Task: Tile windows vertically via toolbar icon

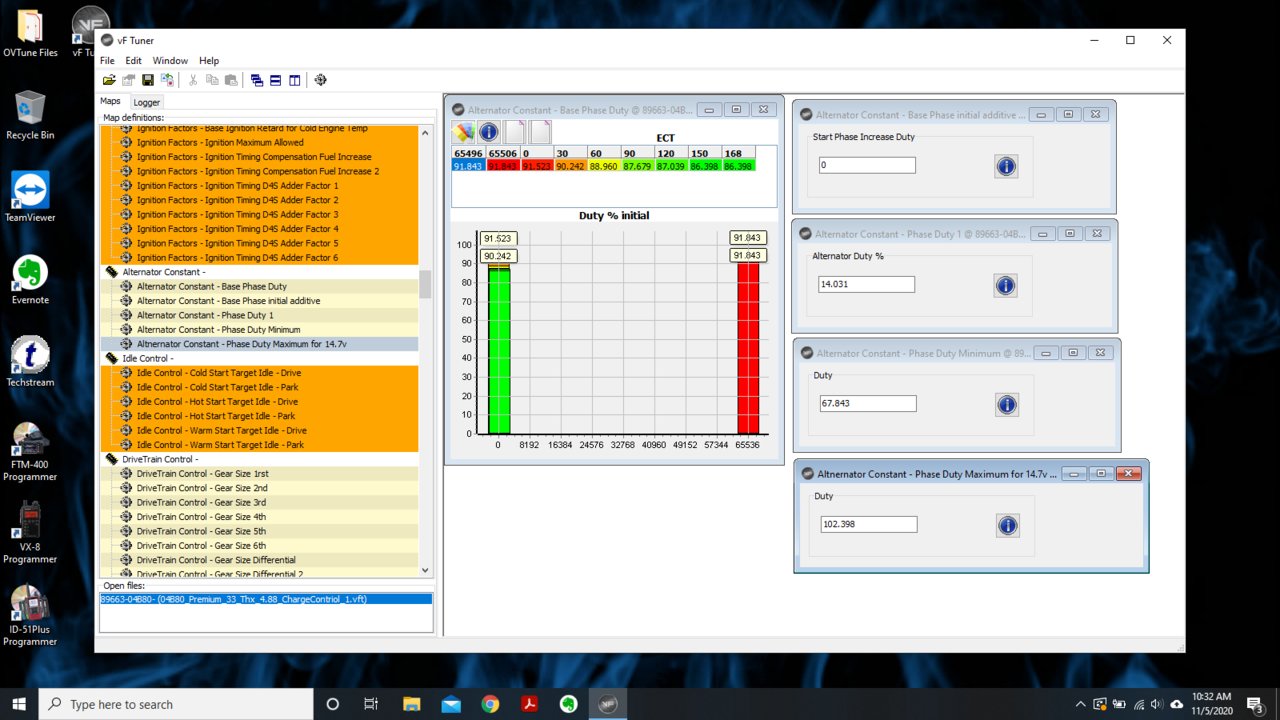Action: point(295,80)
